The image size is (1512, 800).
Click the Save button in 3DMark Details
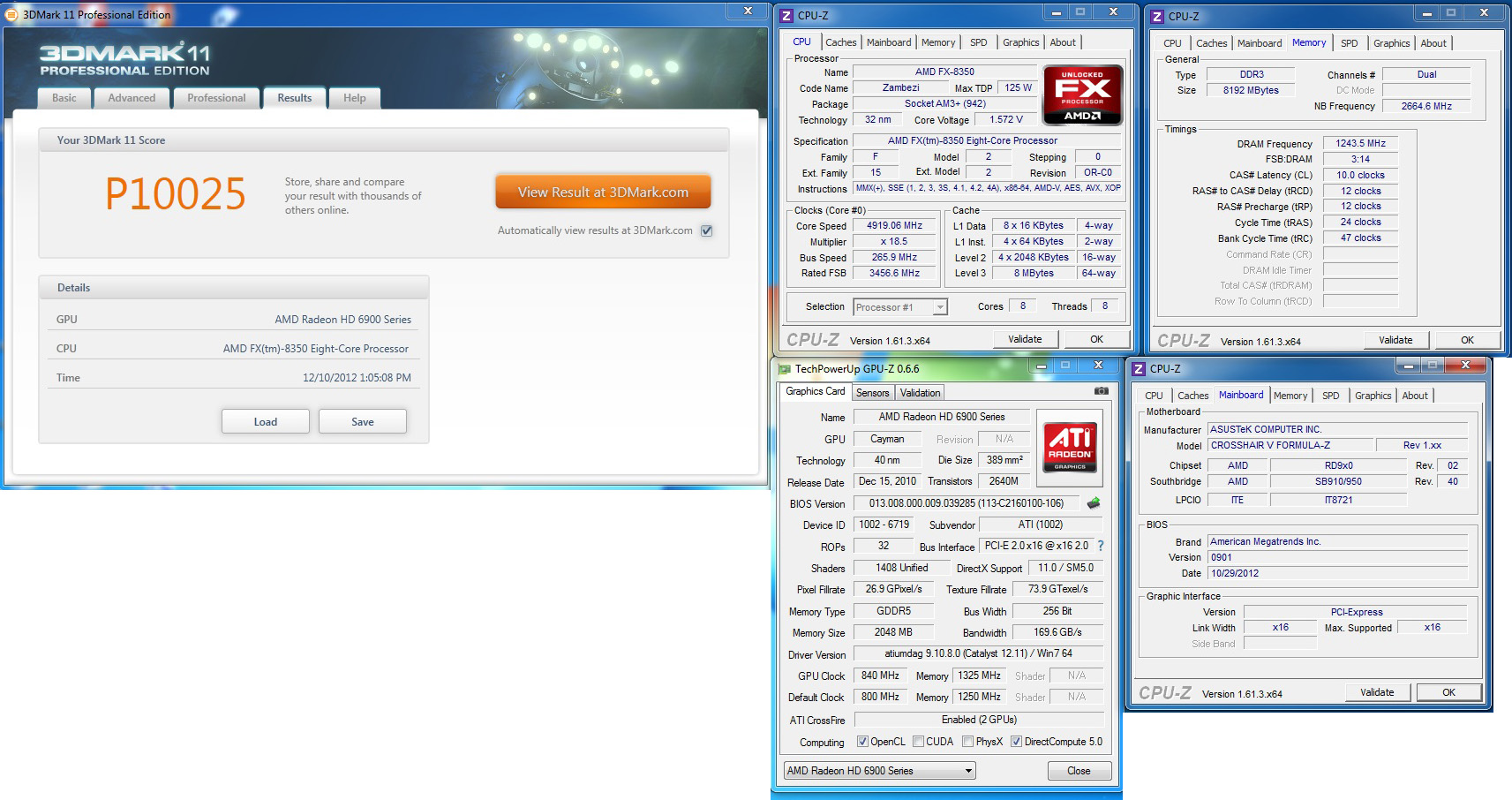(x=363, y=421)
